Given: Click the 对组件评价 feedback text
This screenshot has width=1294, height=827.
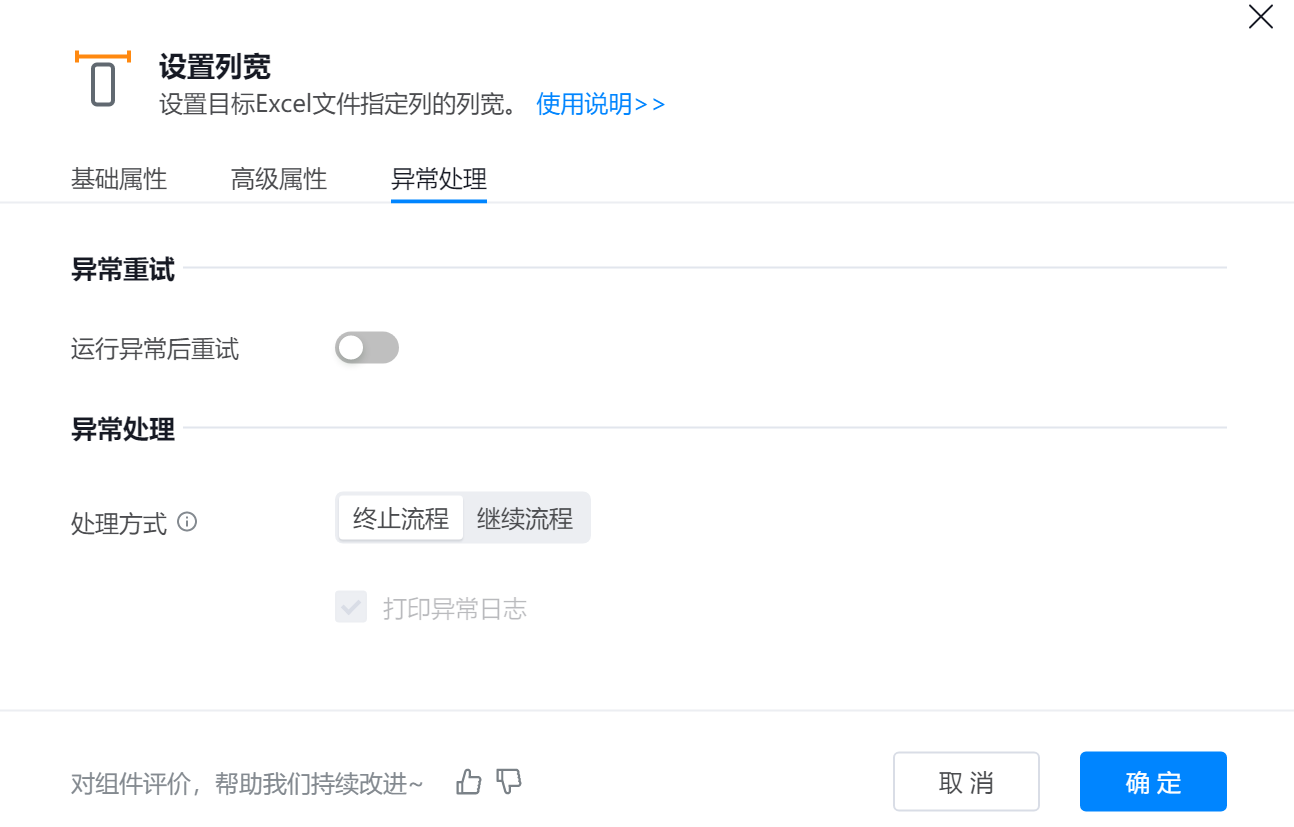Looking at the screenshot, I should tap(247, 783).
